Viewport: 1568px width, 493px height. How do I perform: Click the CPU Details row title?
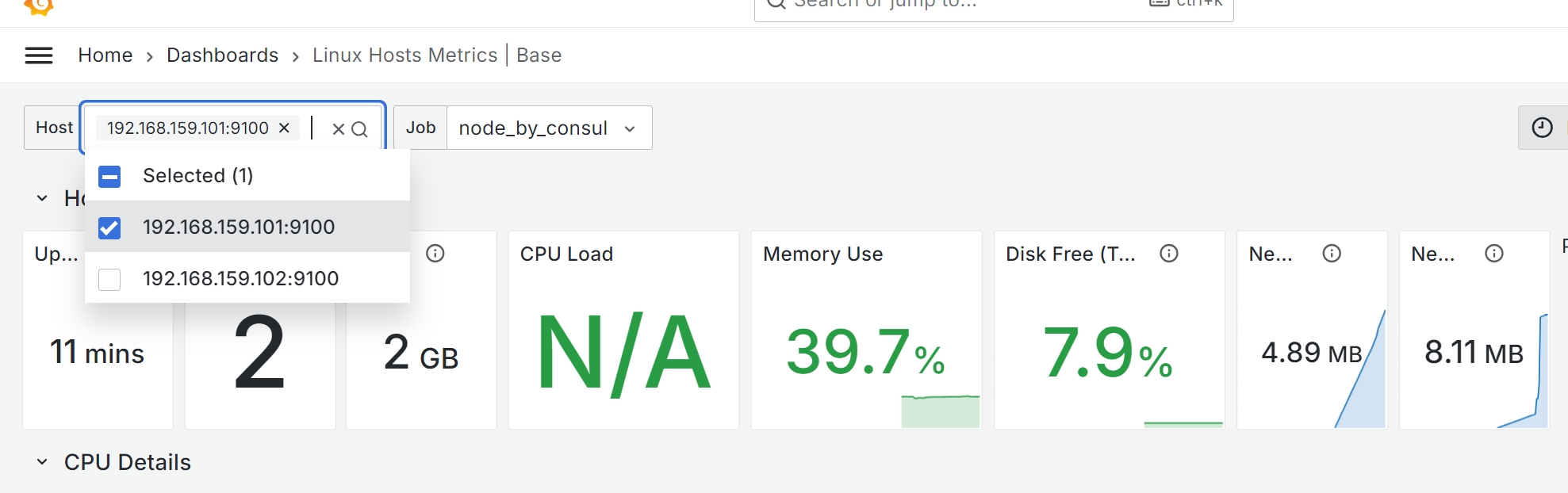(128, 462)
